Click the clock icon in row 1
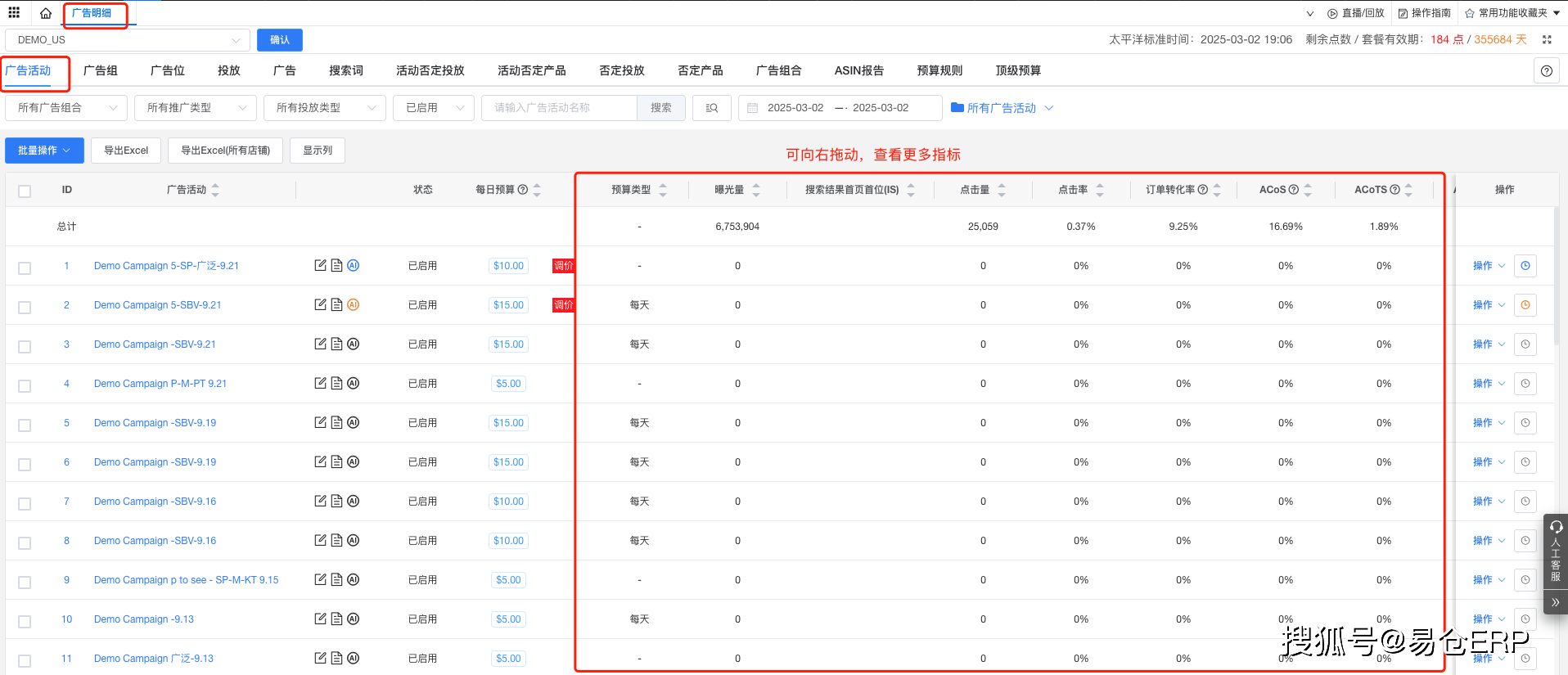Screen dimensions: 1568x675 pyautogui.click(x=1525, y=266)
